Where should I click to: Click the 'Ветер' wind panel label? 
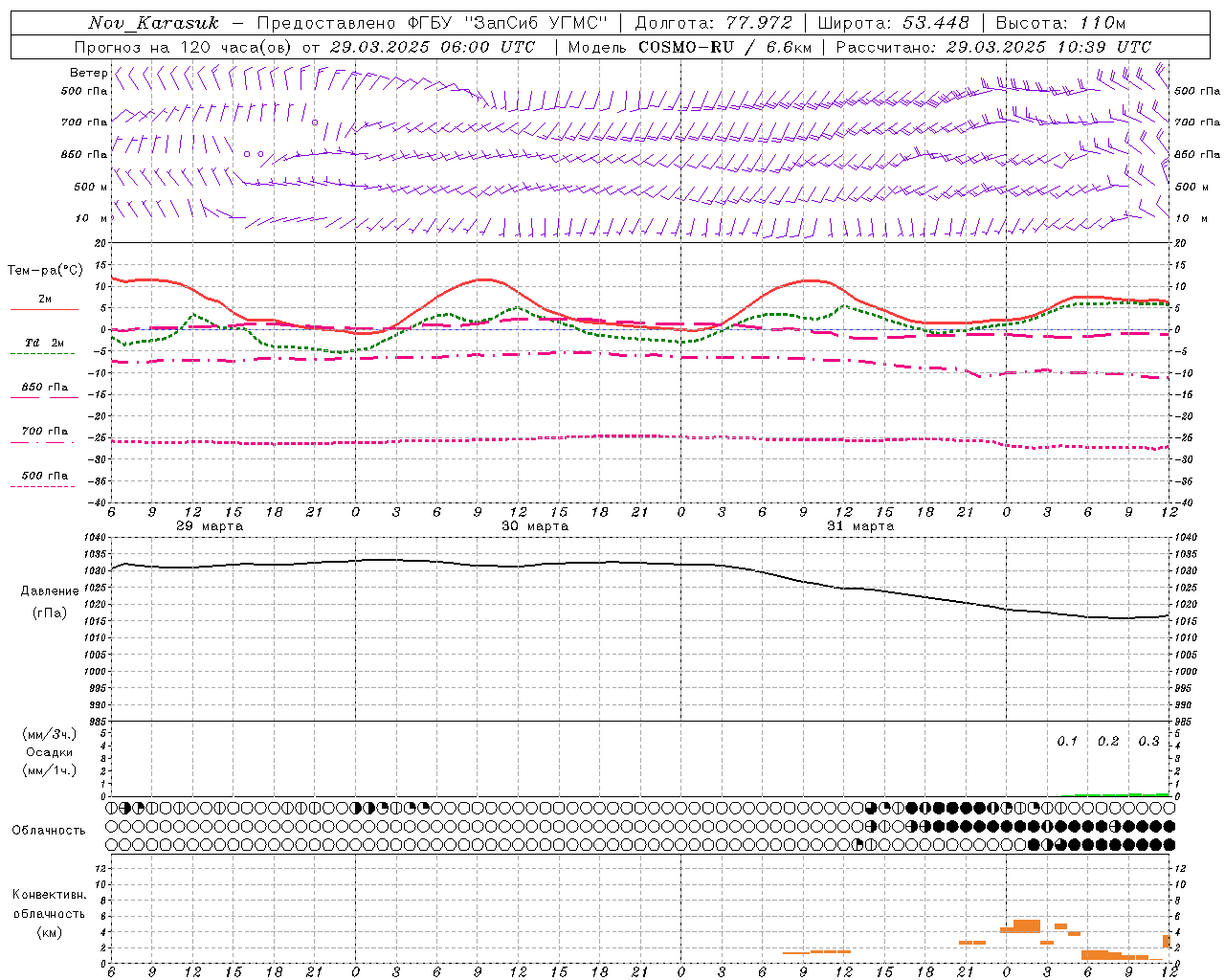pos(88,73)
